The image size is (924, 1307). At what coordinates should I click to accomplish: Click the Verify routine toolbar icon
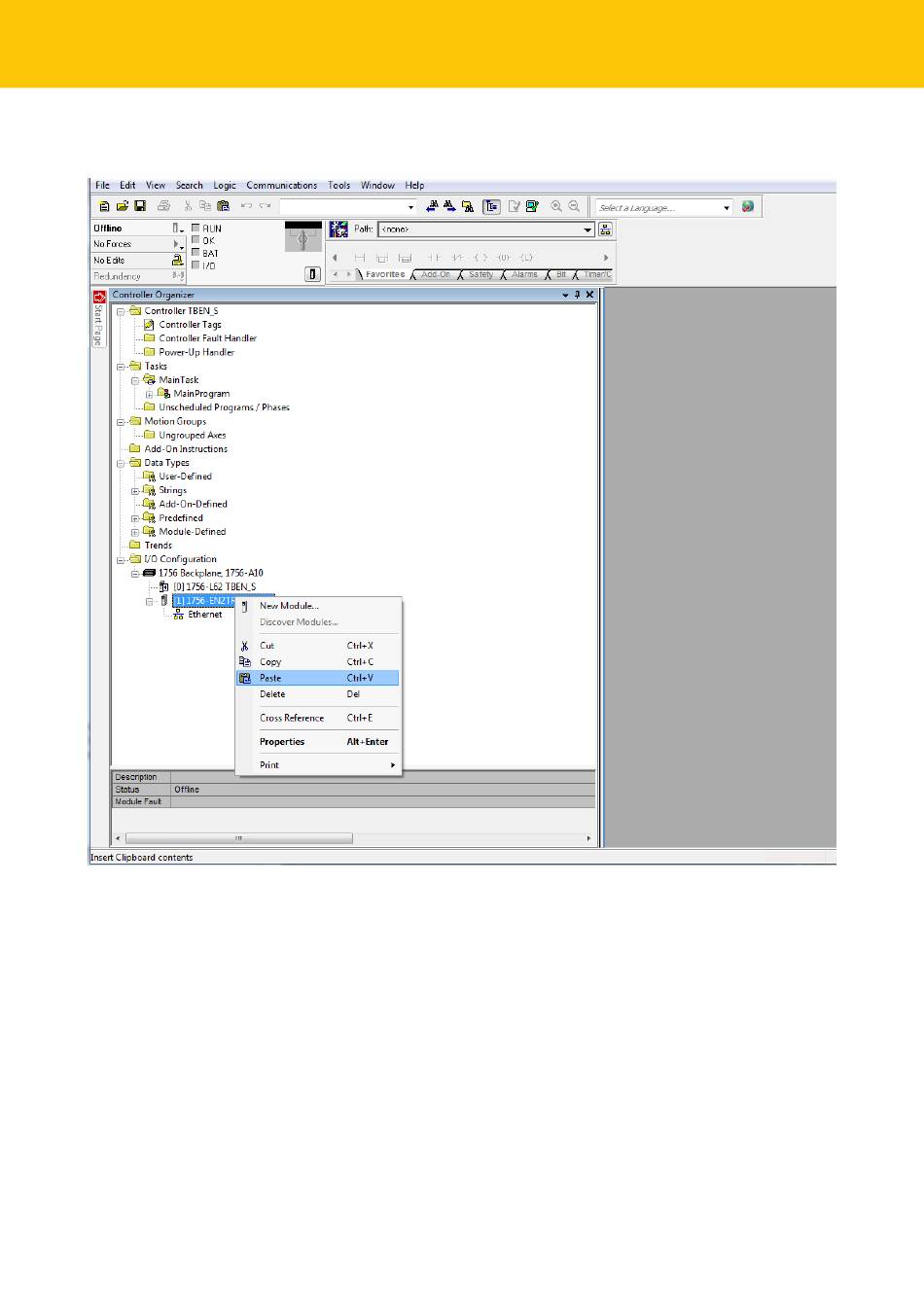[x=514, y=206]
